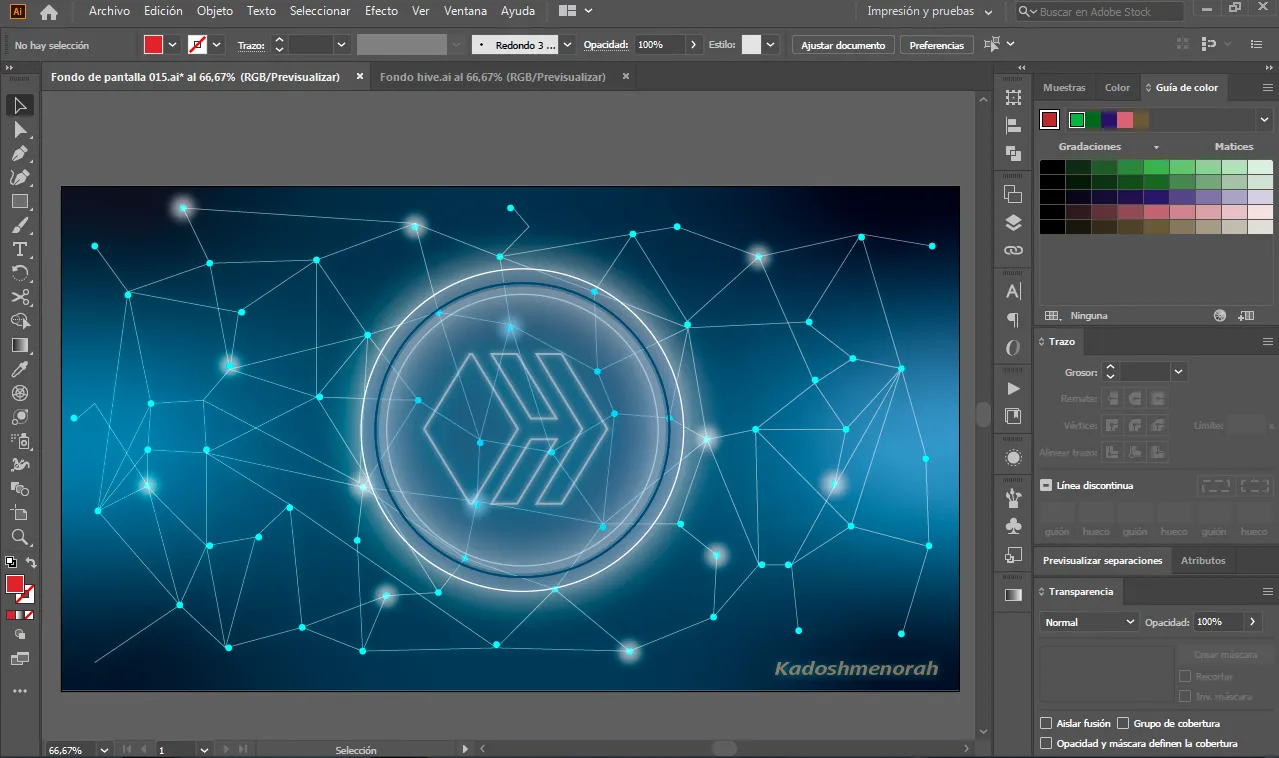Screen dimensions: 1279x758
Task: Select the Type tool
Action: point(20,249)
